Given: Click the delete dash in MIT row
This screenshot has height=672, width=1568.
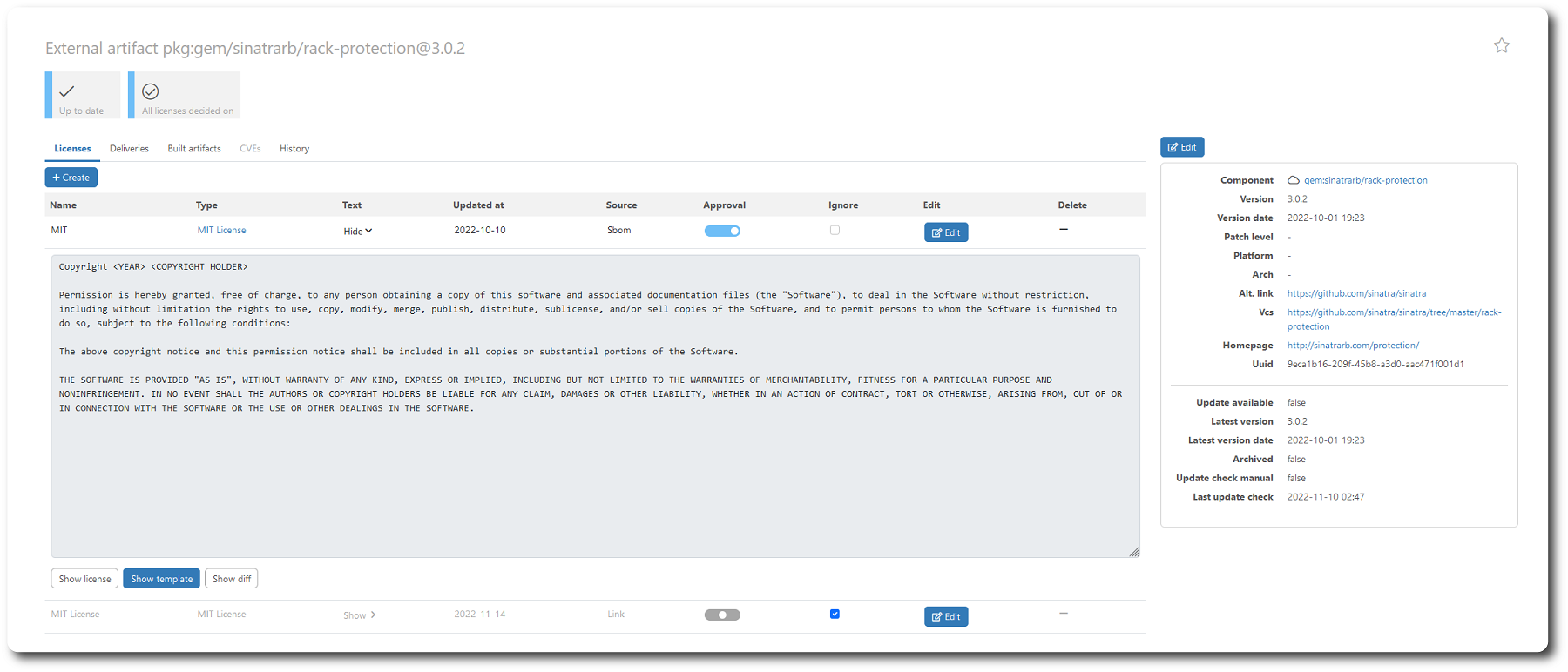Looking at the screenshot, I should pos(1063,229).
